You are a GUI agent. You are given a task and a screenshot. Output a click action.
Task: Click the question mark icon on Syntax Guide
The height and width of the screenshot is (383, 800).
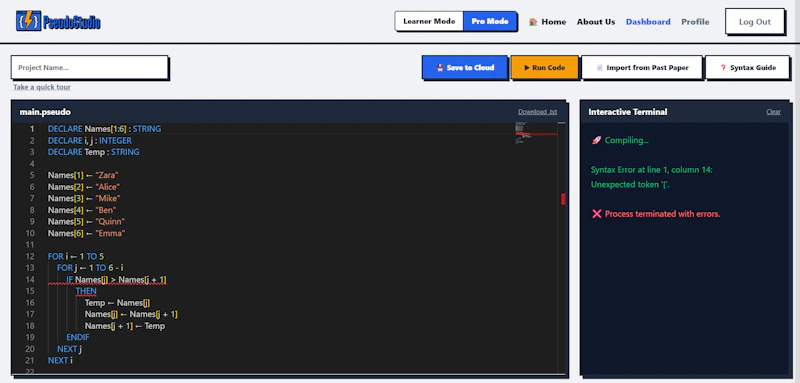click(x=723, y=67)
